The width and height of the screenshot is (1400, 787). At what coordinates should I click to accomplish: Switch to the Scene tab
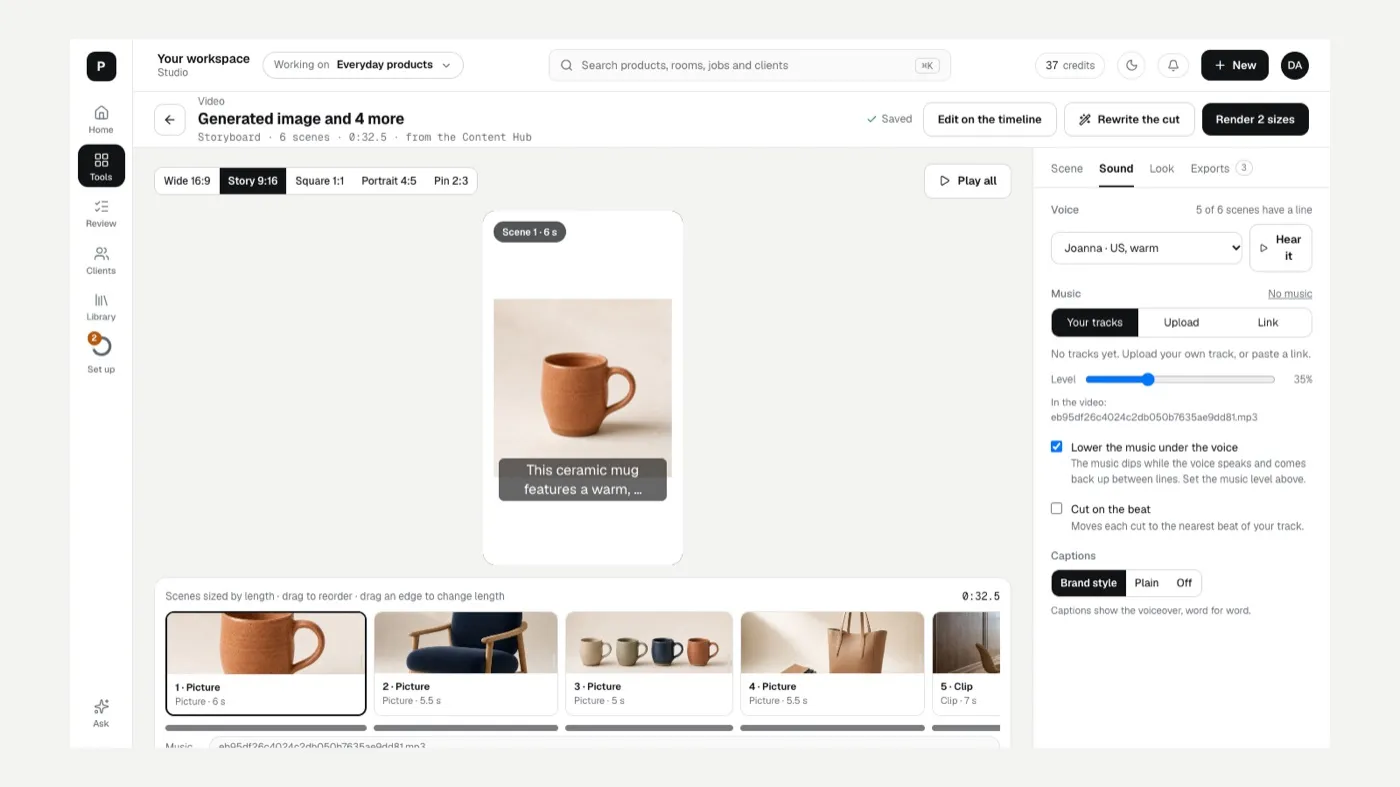[1067, 168]
